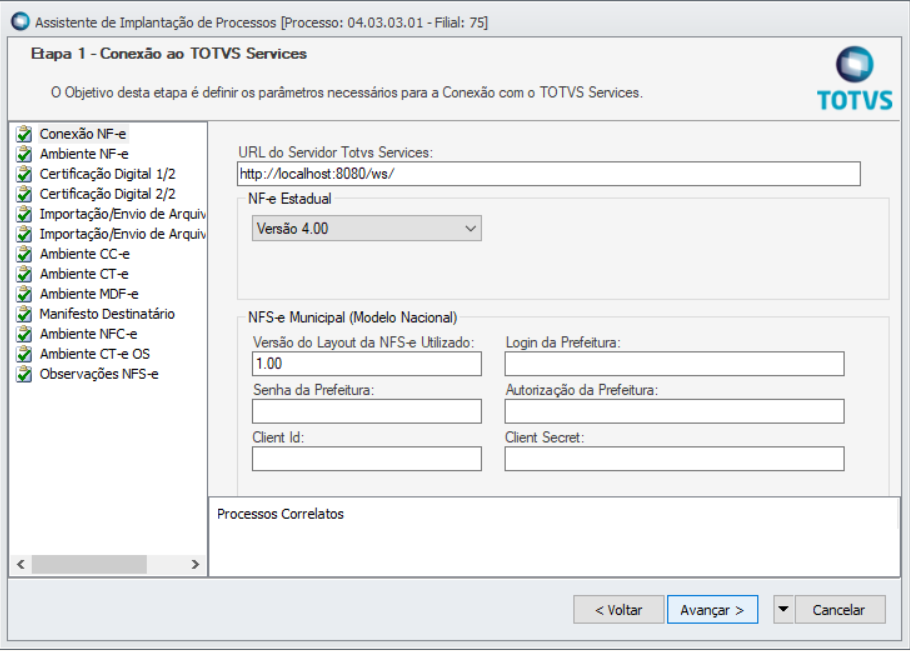Open the Observações NFS-e step
This screenshot has height=651, width=910.
[99, 374]
